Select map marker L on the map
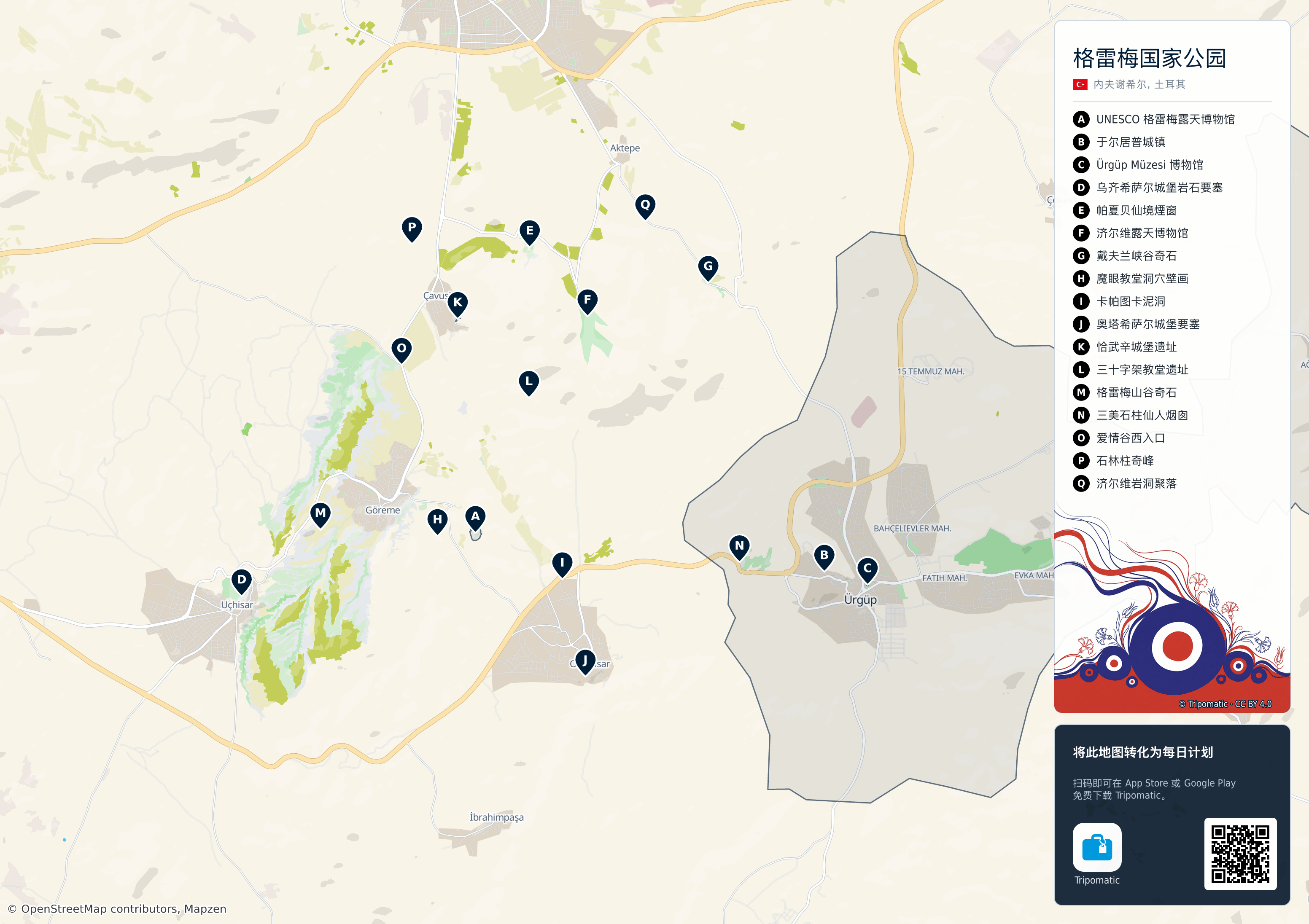 [x=529, y=382]
